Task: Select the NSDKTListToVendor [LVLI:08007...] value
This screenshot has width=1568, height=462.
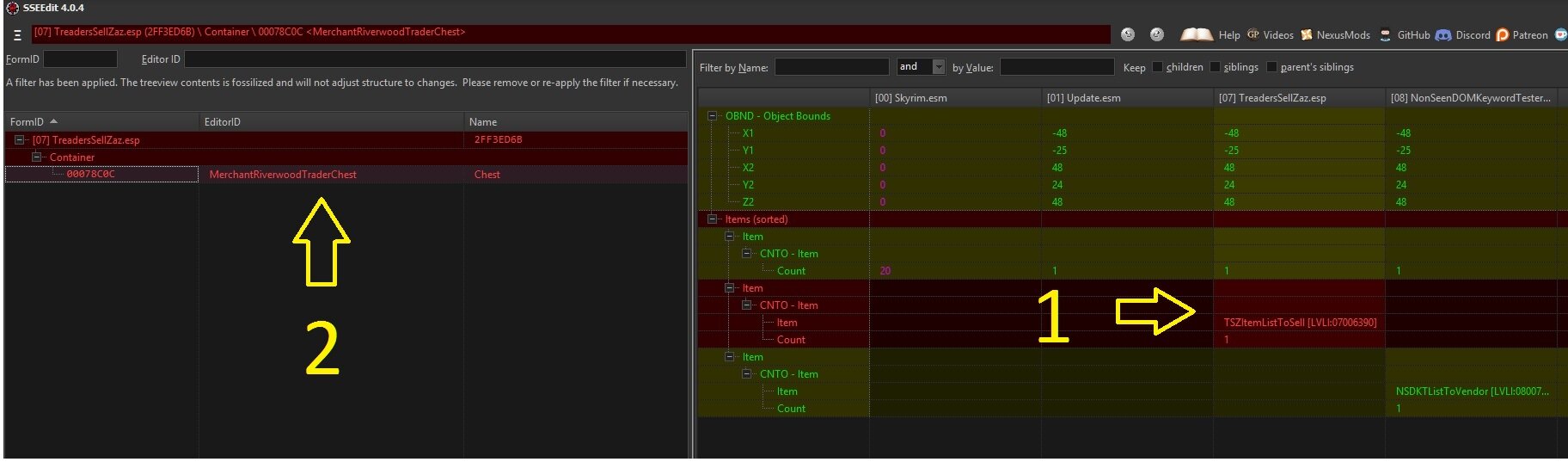Action: point(1472,391)
